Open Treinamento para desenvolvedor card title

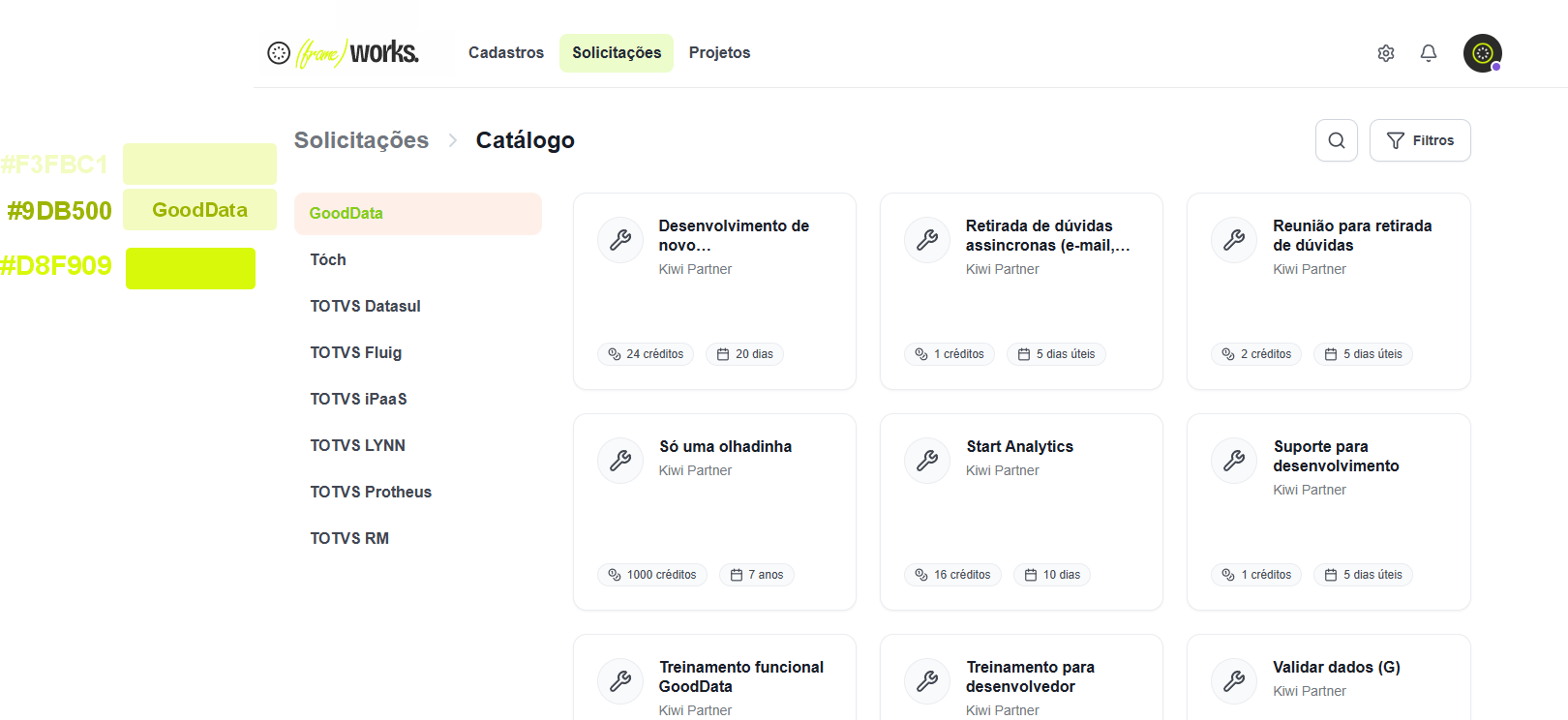click(x=1030, y=676)
